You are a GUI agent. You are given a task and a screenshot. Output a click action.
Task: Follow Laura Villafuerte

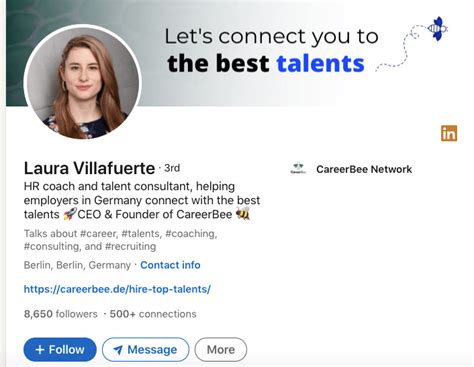pyautogui.click(x=60, y=350)
